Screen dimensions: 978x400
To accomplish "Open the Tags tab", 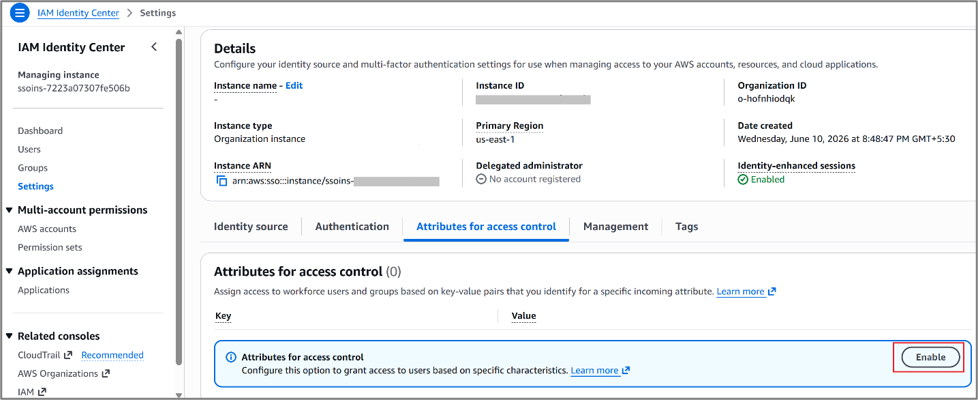I will (687, 227).
